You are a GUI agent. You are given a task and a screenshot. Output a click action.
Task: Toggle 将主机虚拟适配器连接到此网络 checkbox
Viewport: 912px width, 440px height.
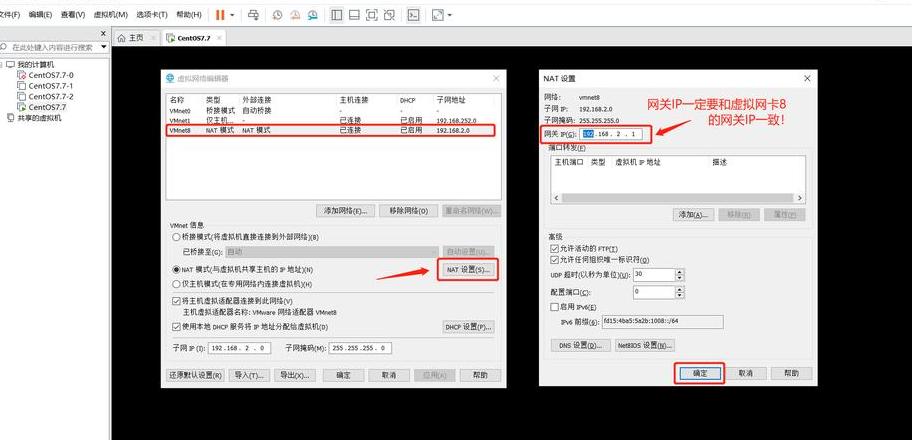(176, 301)
